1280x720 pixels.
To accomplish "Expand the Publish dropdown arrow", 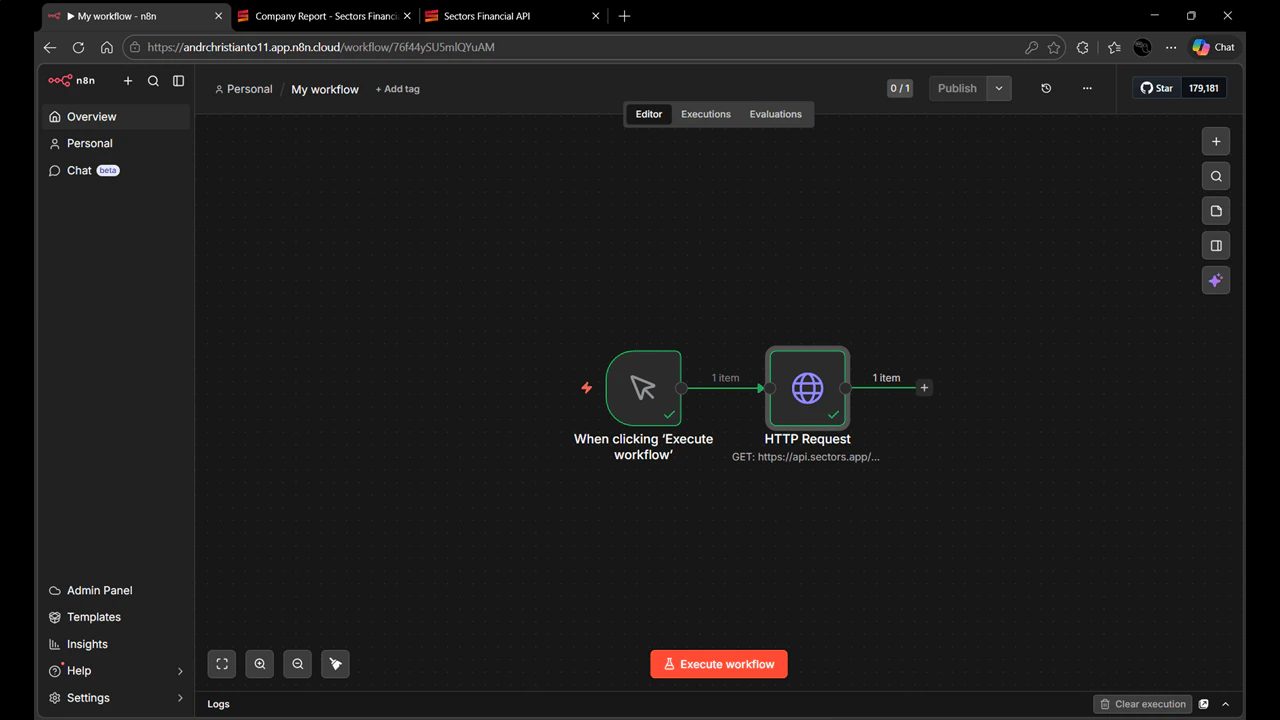I will (998, 88).
